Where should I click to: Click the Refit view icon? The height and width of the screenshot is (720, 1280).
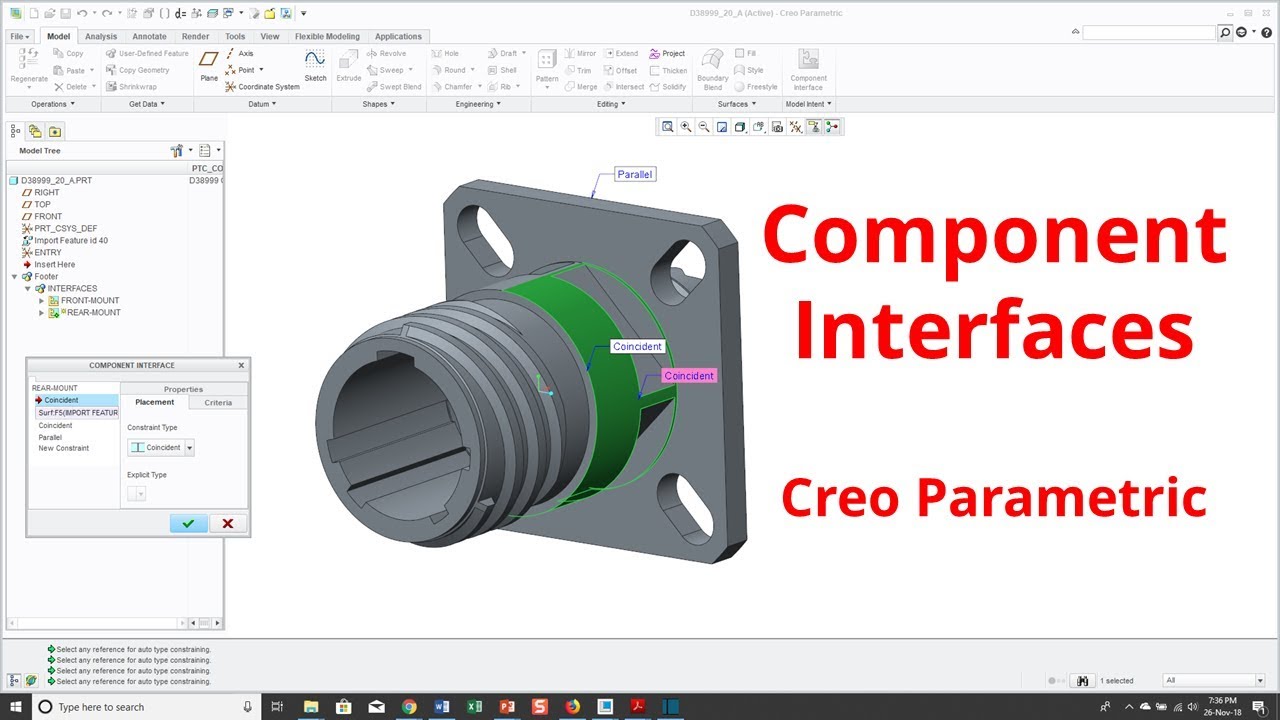668,127
